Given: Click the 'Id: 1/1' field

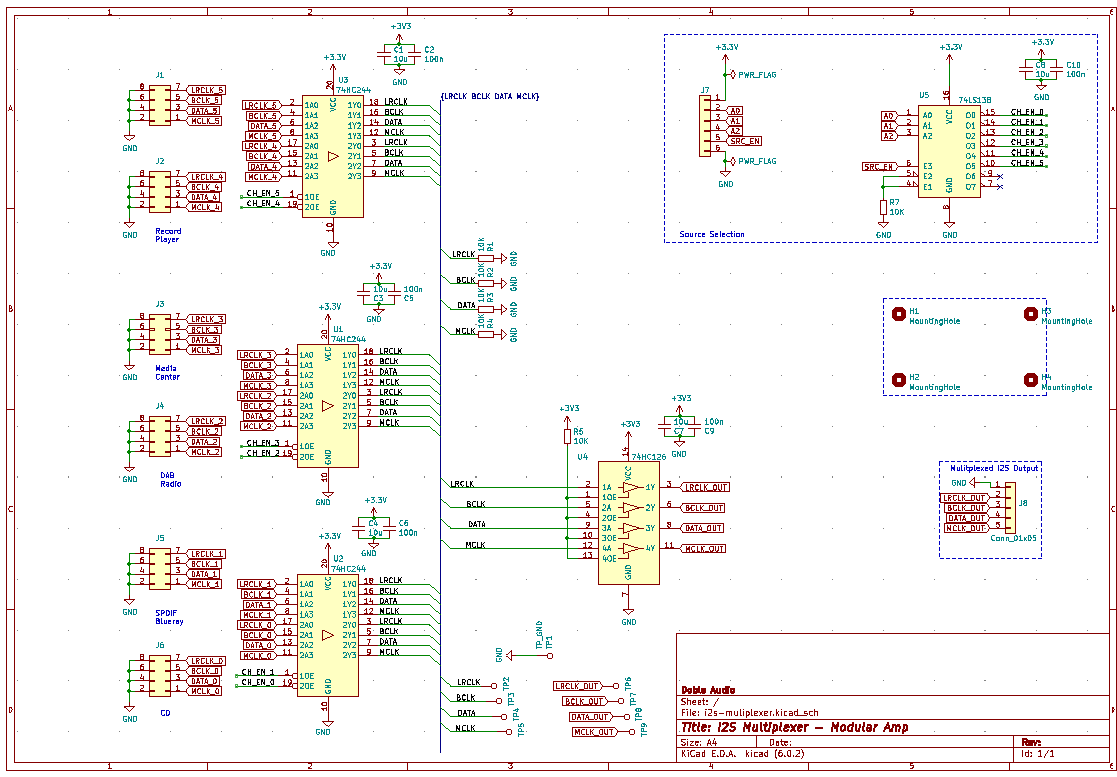Looking at the screenshot, I should 1038,752.
